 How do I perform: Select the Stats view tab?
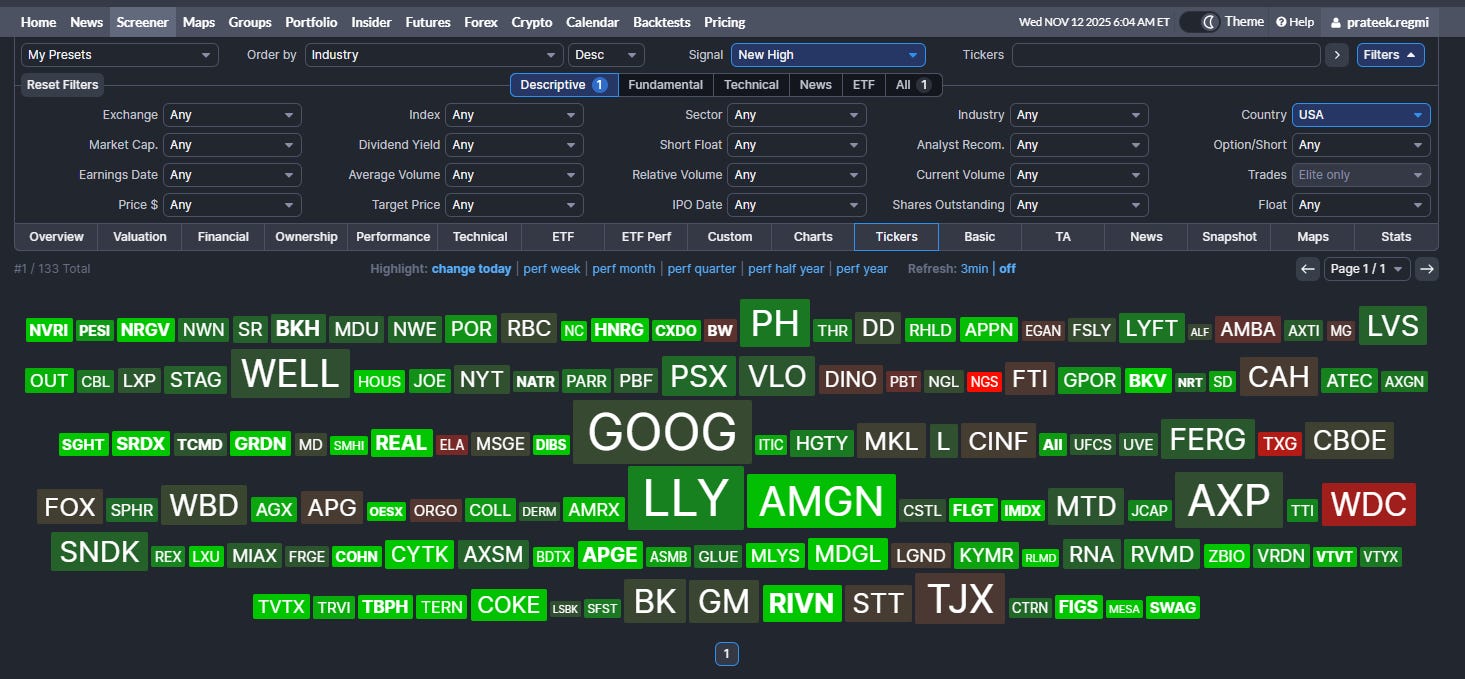pyautogui.click(x=1396, y=237)
